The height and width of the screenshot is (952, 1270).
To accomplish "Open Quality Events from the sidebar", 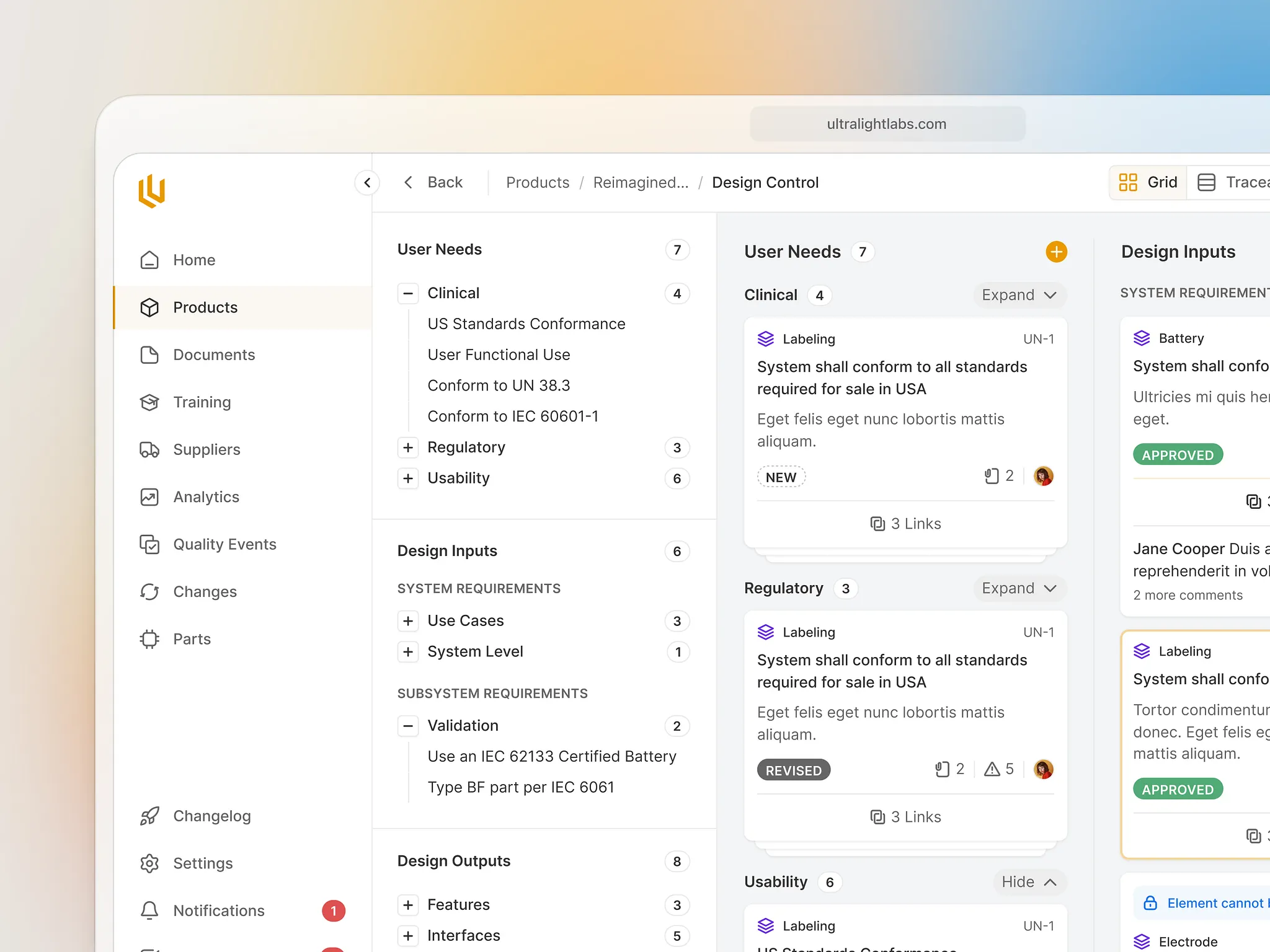I will 224,544.
